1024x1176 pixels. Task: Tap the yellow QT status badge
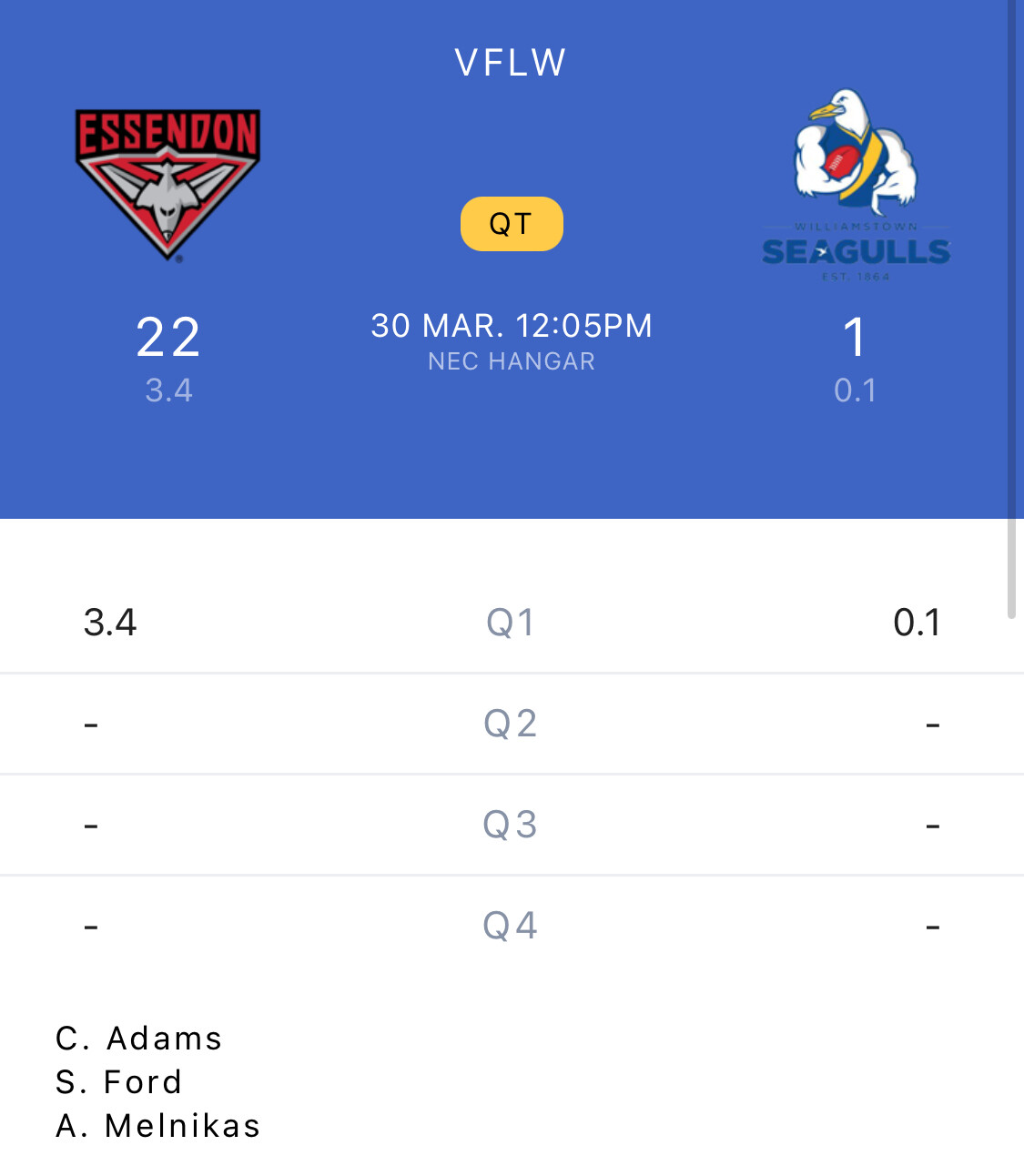512,224
